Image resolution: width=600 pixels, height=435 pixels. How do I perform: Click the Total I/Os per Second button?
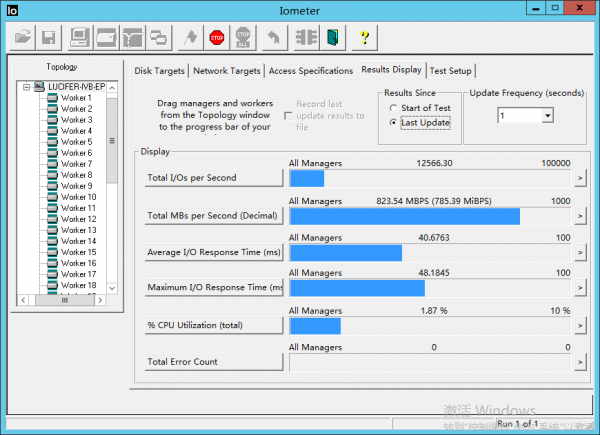pos(214,178)
